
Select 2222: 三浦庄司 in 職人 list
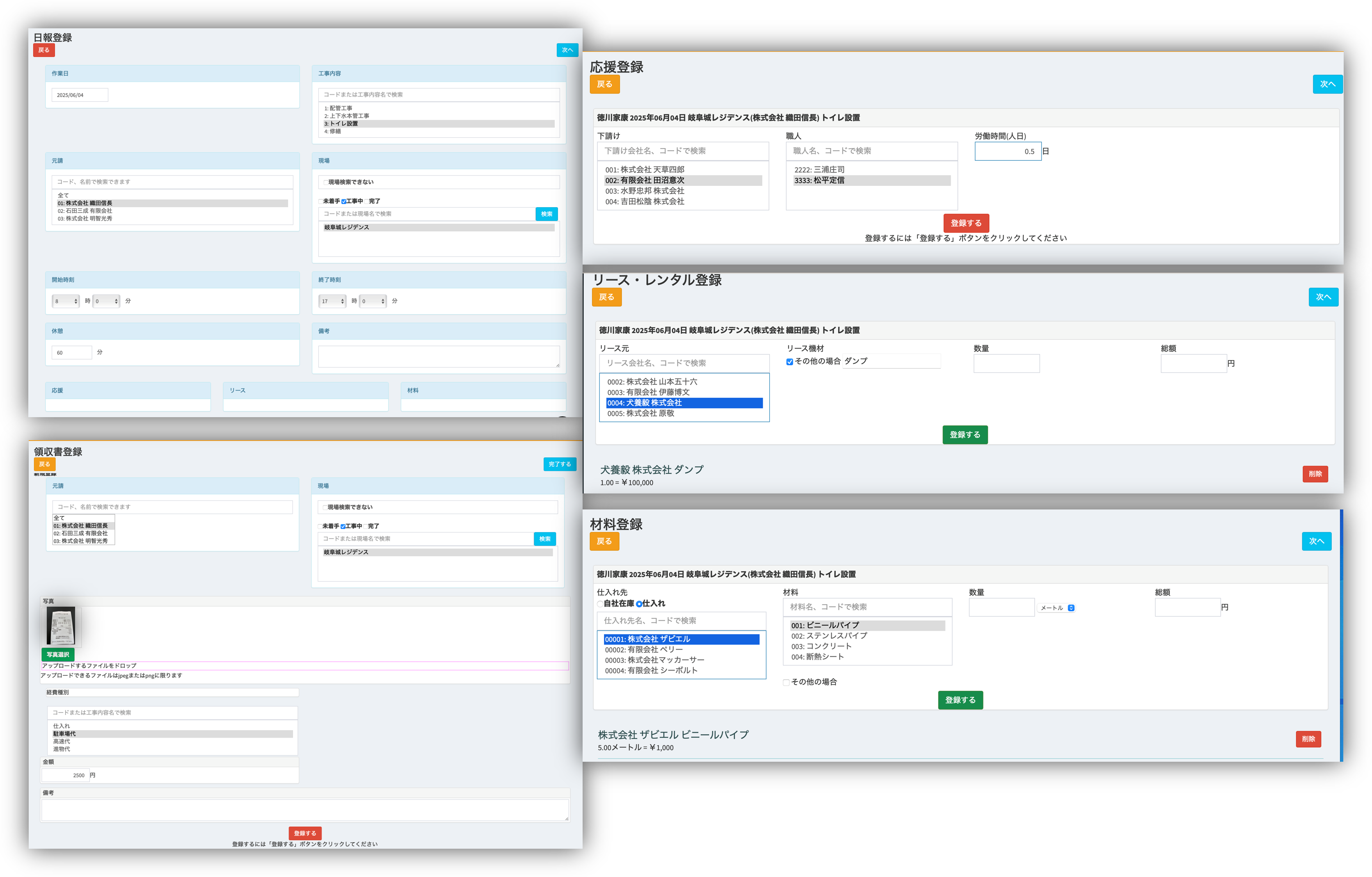tap(872, 170)
